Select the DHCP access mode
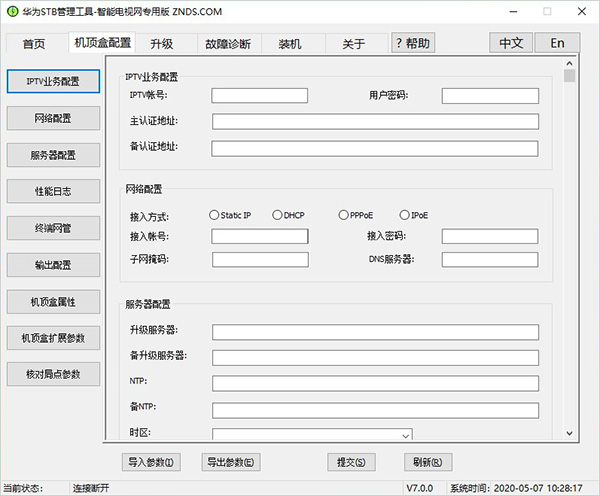Image resolution: width=600 pixels, height=496 pixels. point(277,215)
